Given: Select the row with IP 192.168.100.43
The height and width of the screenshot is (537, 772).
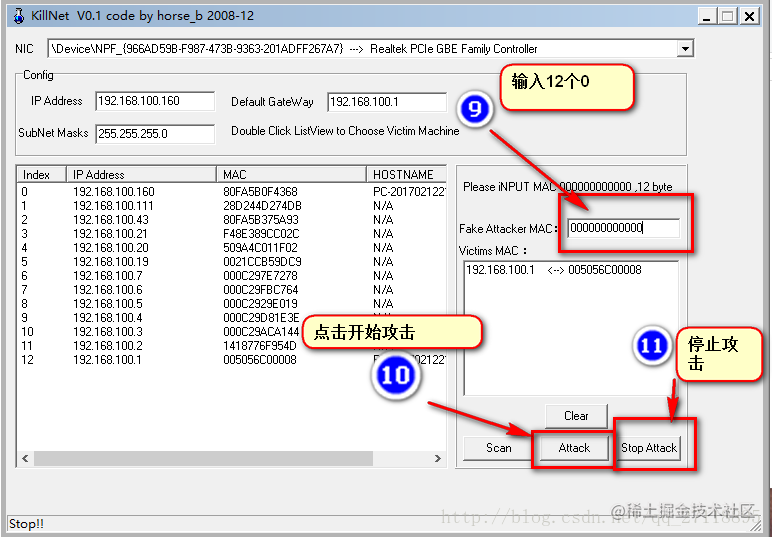Looking at the screenshot, I should [231, 220].
